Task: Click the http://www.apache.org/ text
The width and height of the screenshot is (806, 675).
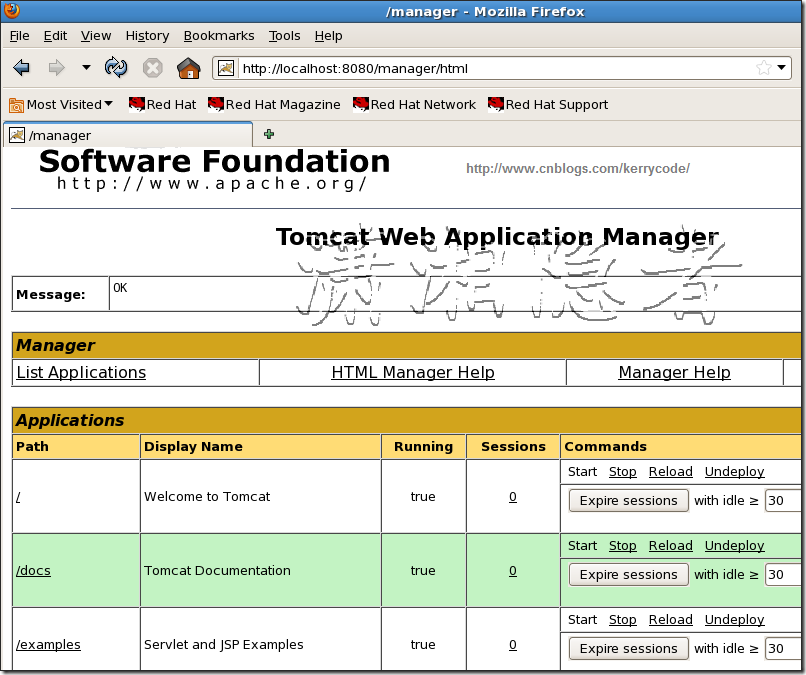Action: pyautogui.click(x=211, y=184)
